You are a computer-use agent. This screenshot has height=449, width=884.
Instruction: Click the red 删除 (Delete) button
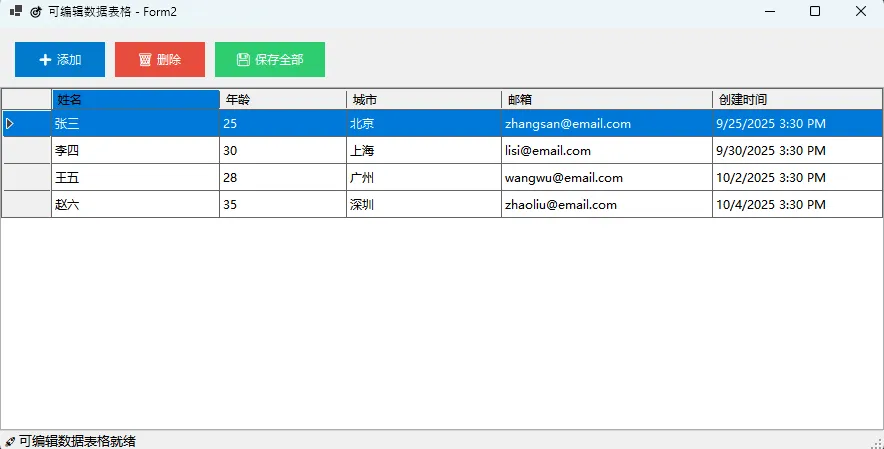160,60
